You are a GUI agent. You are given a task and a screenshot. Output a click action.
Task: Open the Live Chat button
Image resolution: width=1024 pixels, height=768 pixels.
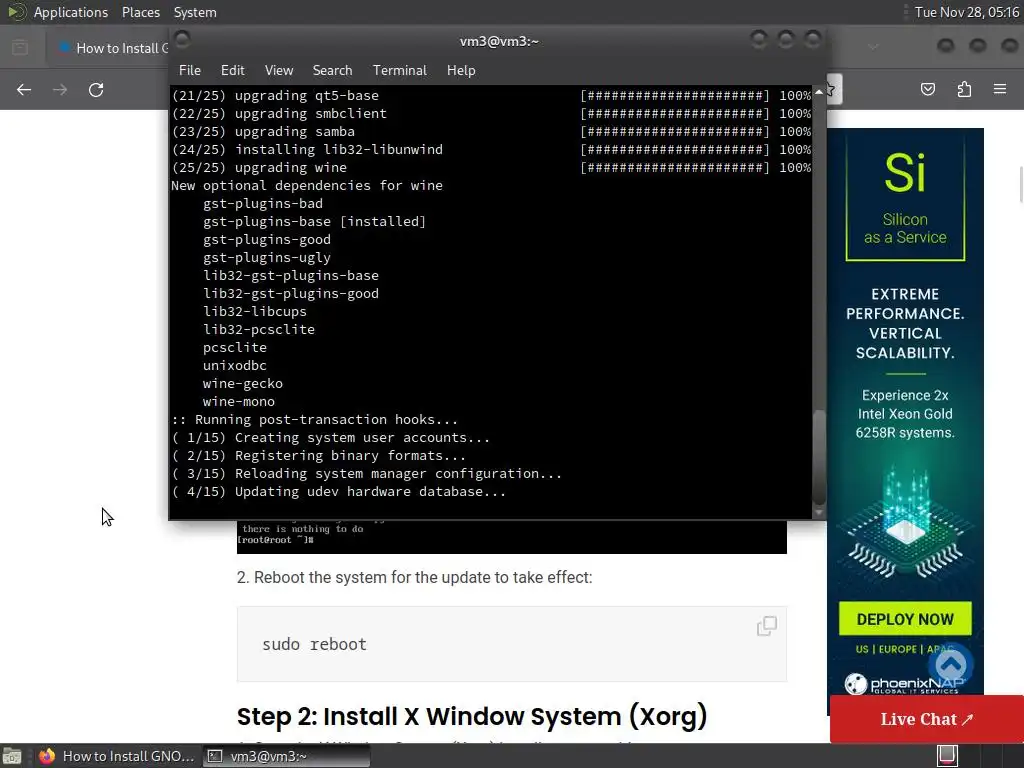[927, 719]
